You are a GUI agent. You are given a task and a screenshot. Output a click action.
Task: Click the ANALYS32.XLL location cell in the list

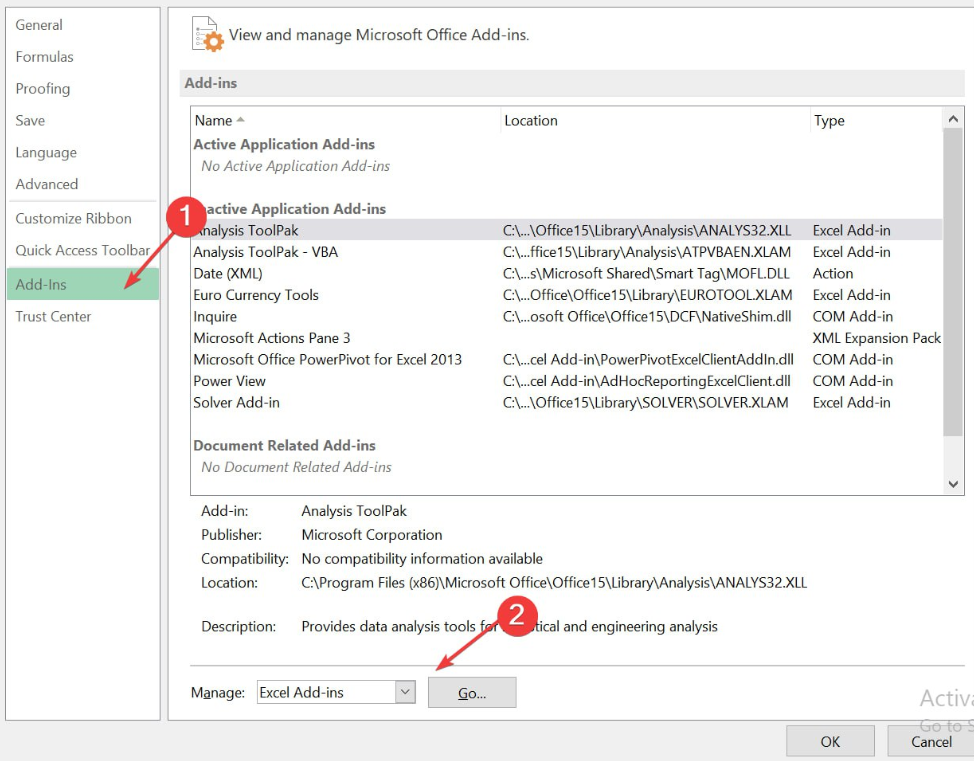(647, 230)
